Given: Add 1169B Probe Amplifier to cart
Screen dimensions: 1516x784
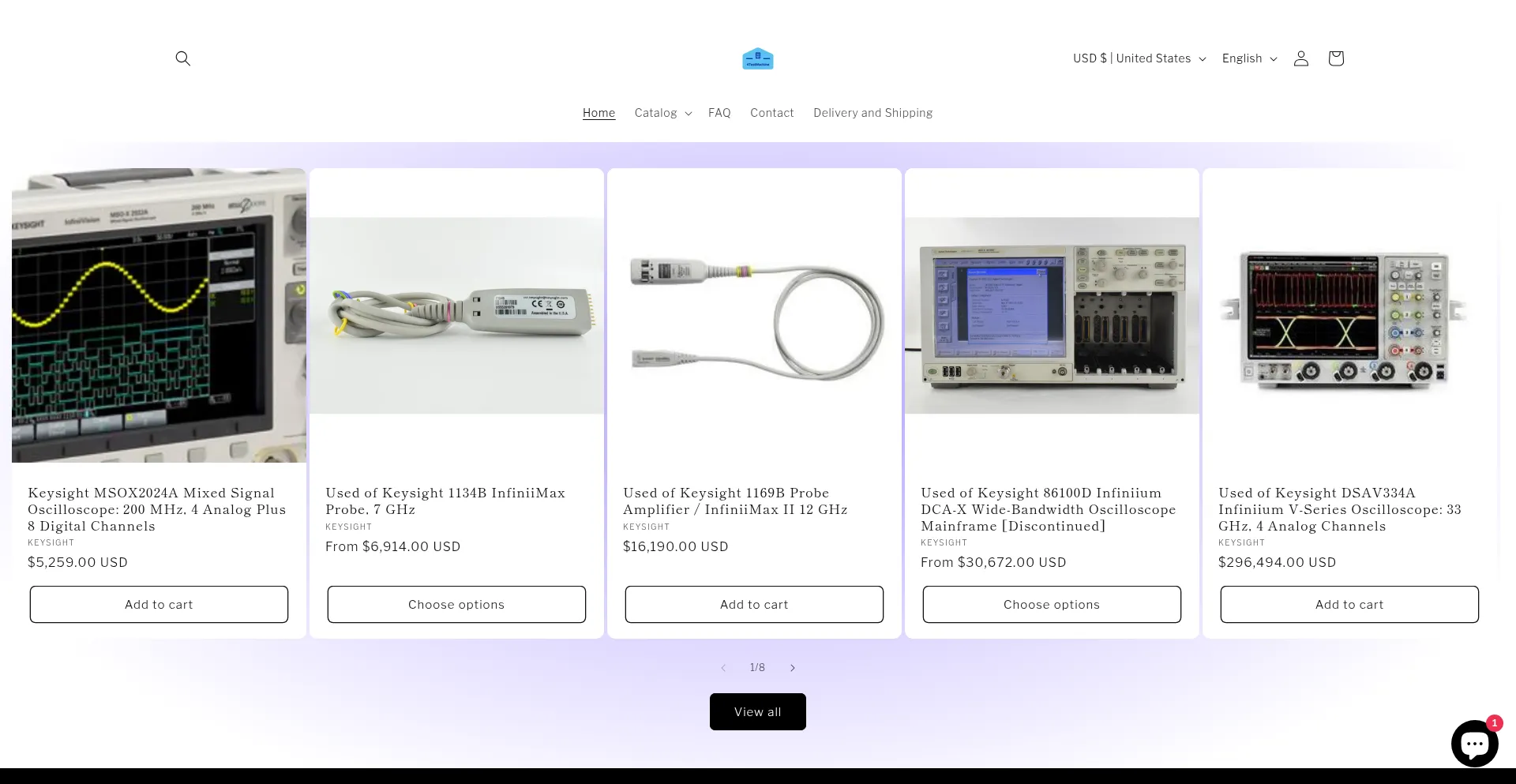Looking at the screenshot, I should point(754,604).
